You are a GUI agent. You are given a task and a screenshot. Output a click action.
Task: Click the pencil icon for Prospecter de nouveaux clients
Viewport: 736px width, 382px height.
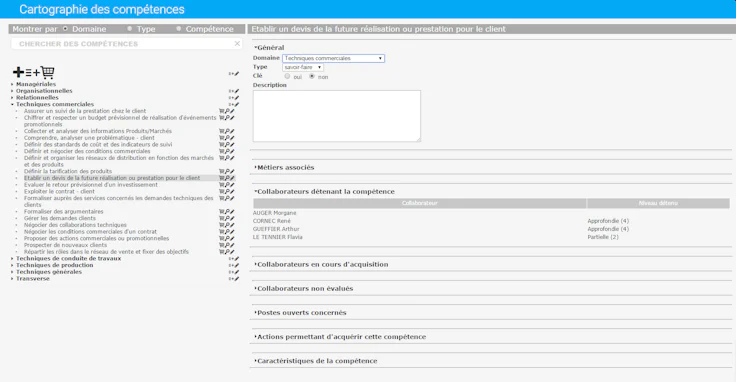tap(232, 245)
